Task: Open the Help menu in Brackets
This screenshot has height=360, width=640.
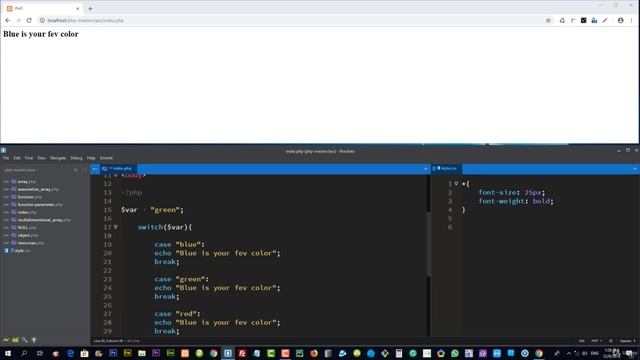Action: tap(91, 158)
